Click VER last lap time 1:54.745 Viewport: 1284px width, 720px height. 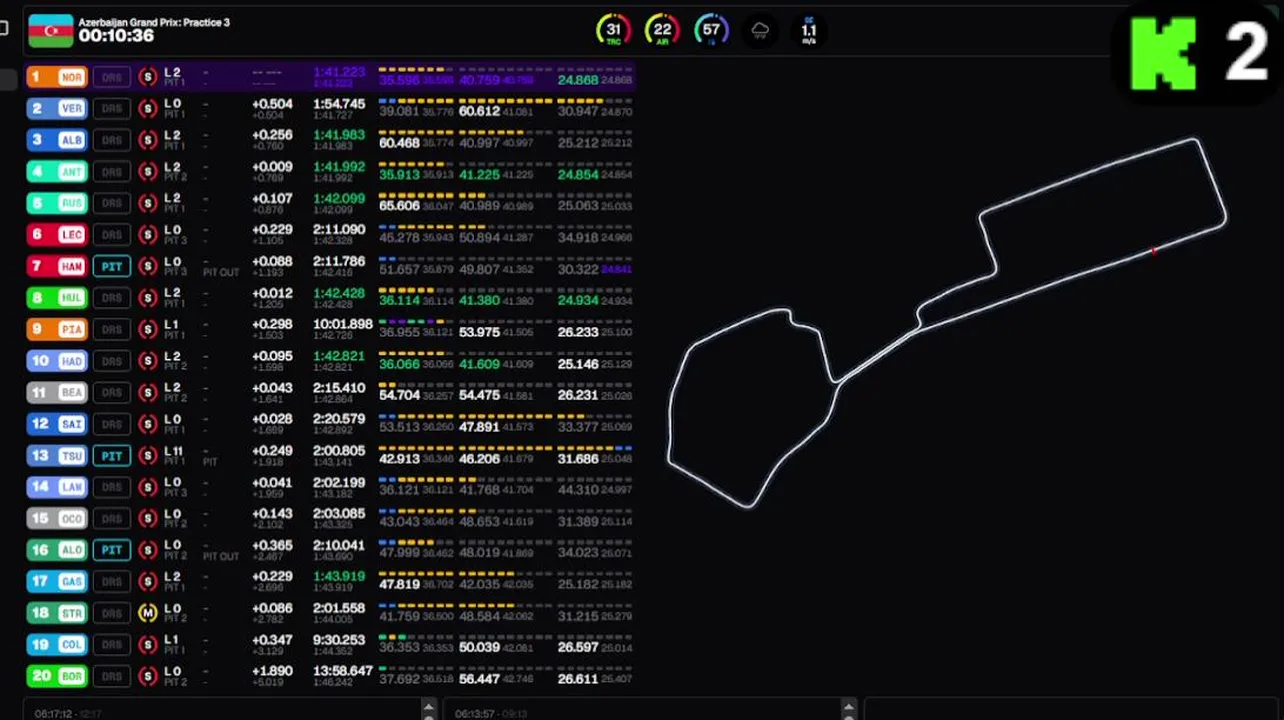[x=339, y=104]
